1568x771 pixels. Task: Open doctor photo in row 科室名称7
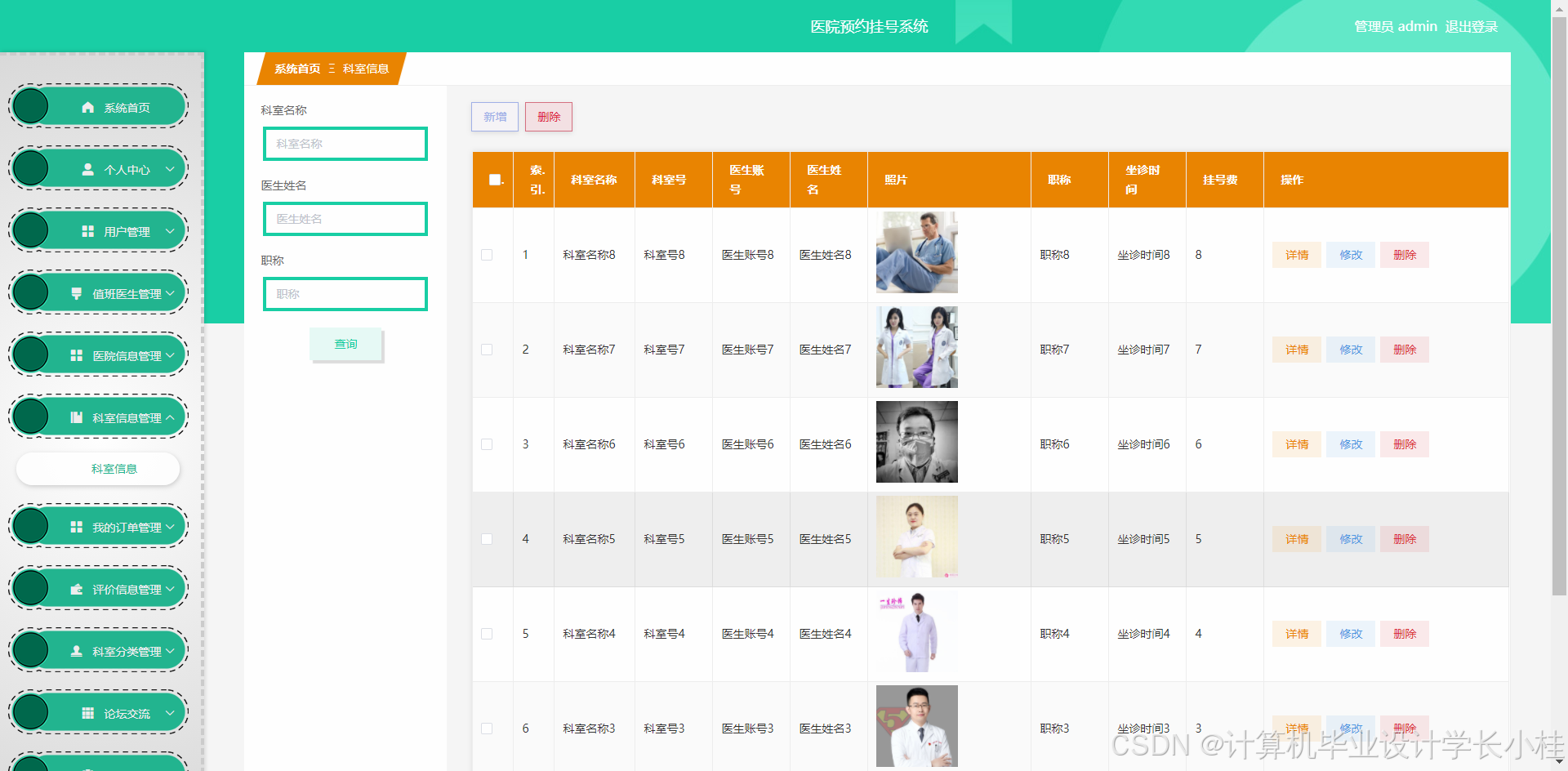click(x=917, y=347)
